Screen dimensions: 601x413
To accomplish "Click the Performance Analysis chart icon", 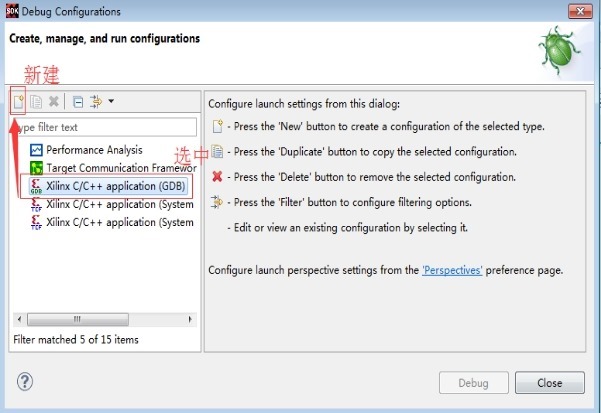I will (36, 150).
